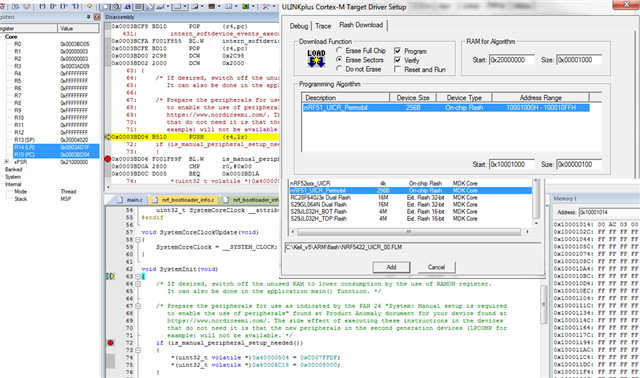This screenshot has height=378, width=640.
Task: Collapse the code fold at line 58
Action: (x=138, y=240)
